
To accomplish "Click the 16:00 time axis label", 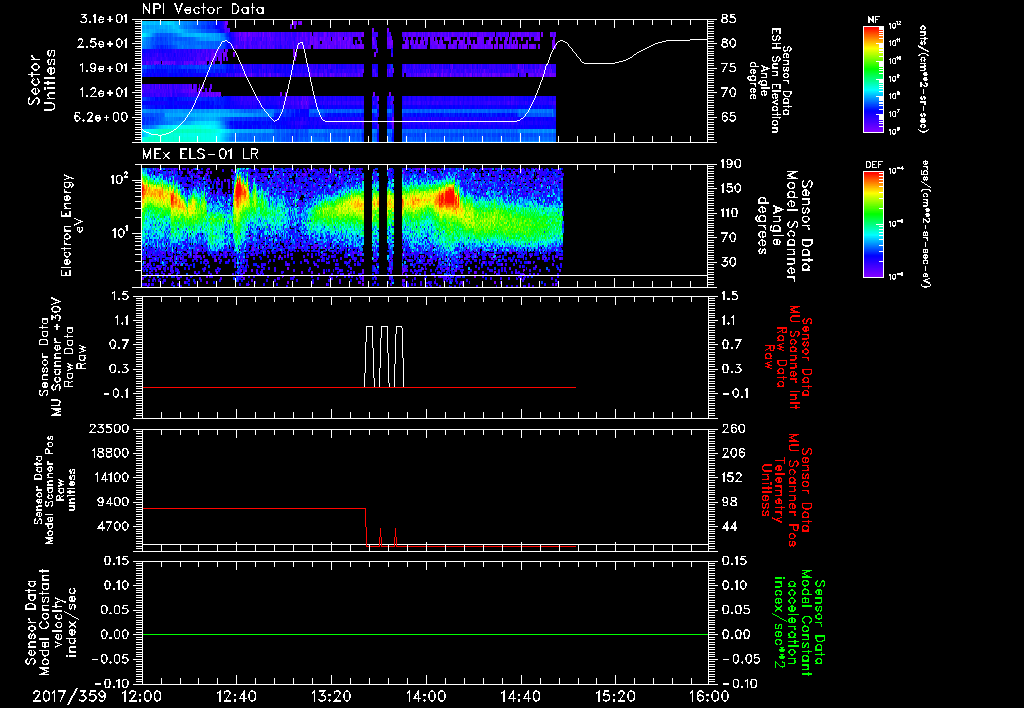I will pos(709,696).
